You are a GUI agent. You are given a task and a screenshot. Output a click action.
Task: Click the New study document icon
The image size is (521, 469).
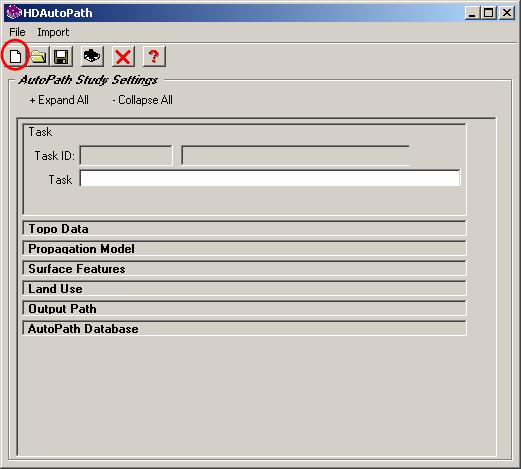click(15, 56)
